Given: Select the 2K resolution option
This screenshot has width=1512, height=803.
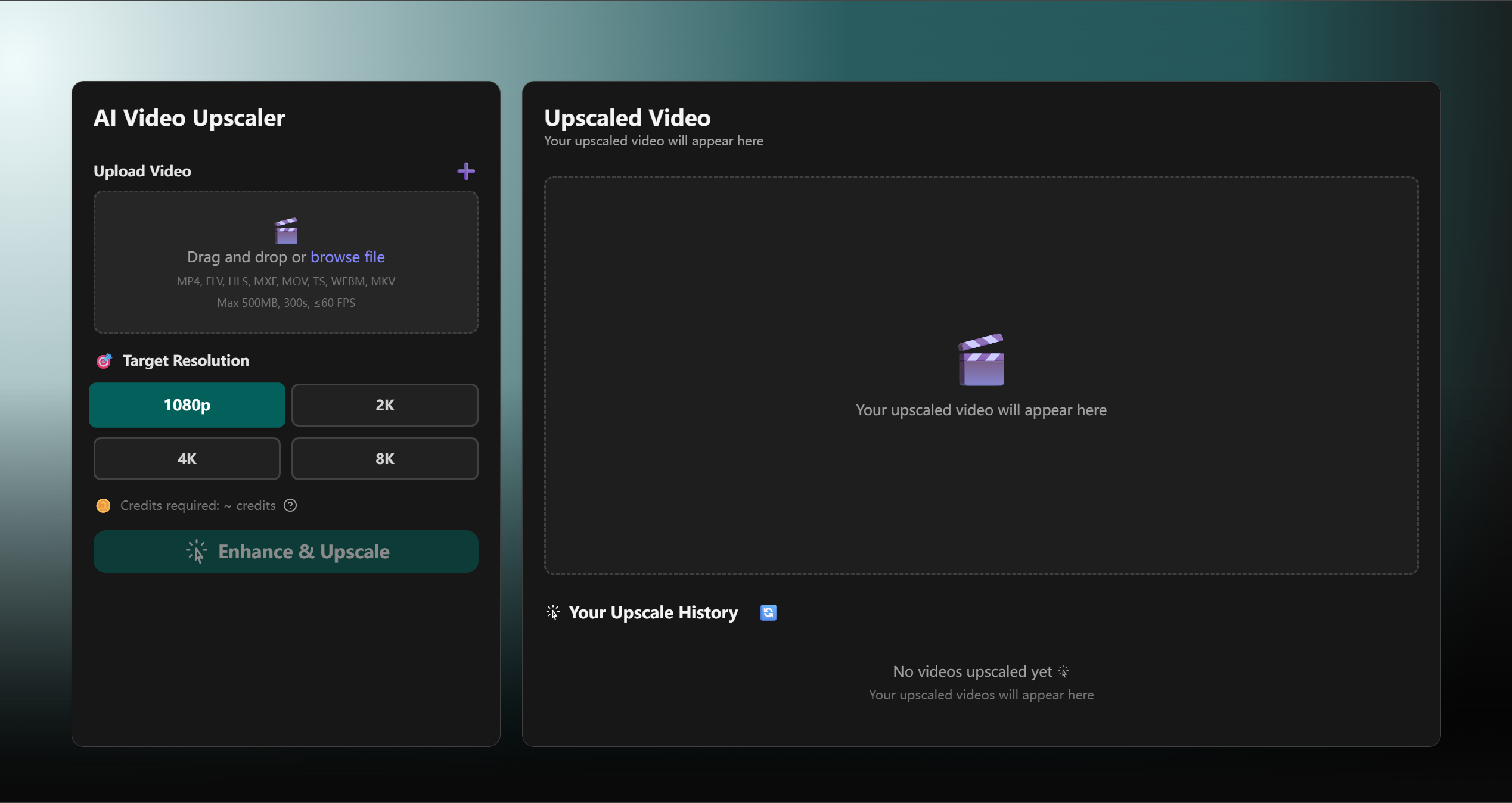Looking at the screenshot, I should pos(384,405).
